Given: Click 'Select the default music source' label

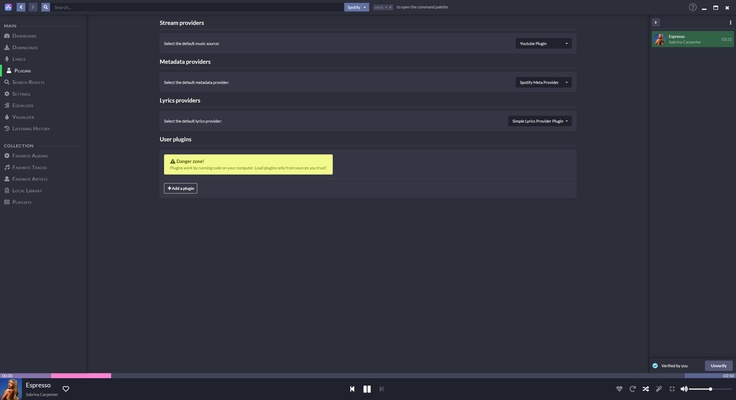Looking at the screenshot, I should [192, 43].
